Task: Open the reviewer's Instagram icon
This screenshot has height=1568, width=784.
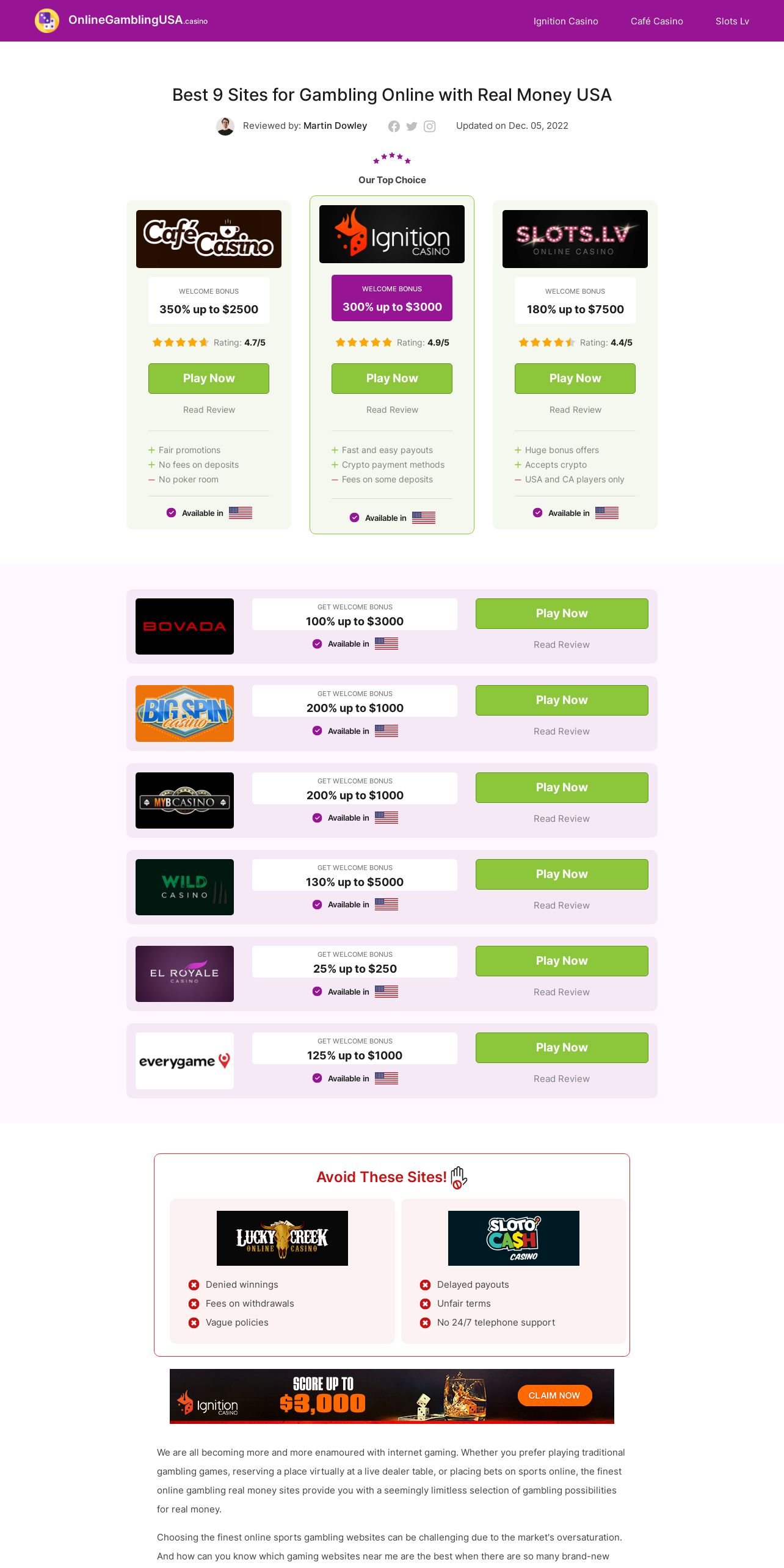Action: coord(430,126)
